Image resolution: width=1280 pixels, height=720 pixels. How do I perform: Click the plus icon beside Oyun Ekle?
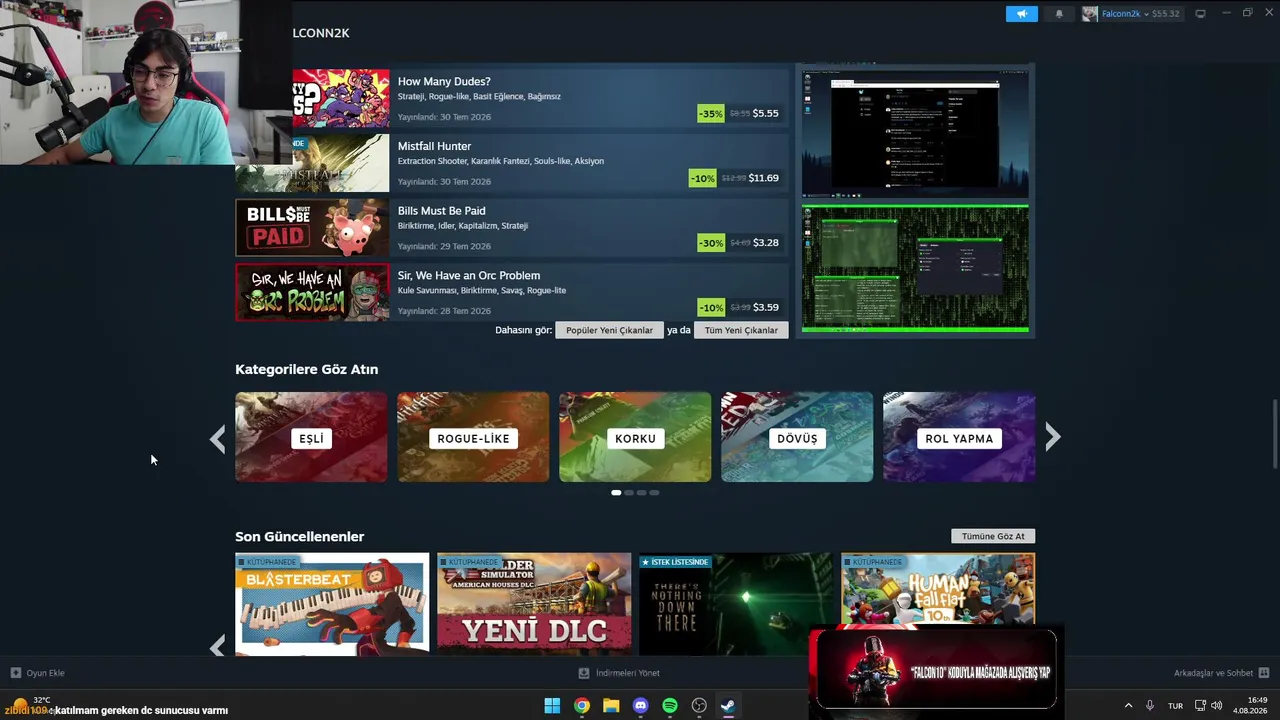16,673
